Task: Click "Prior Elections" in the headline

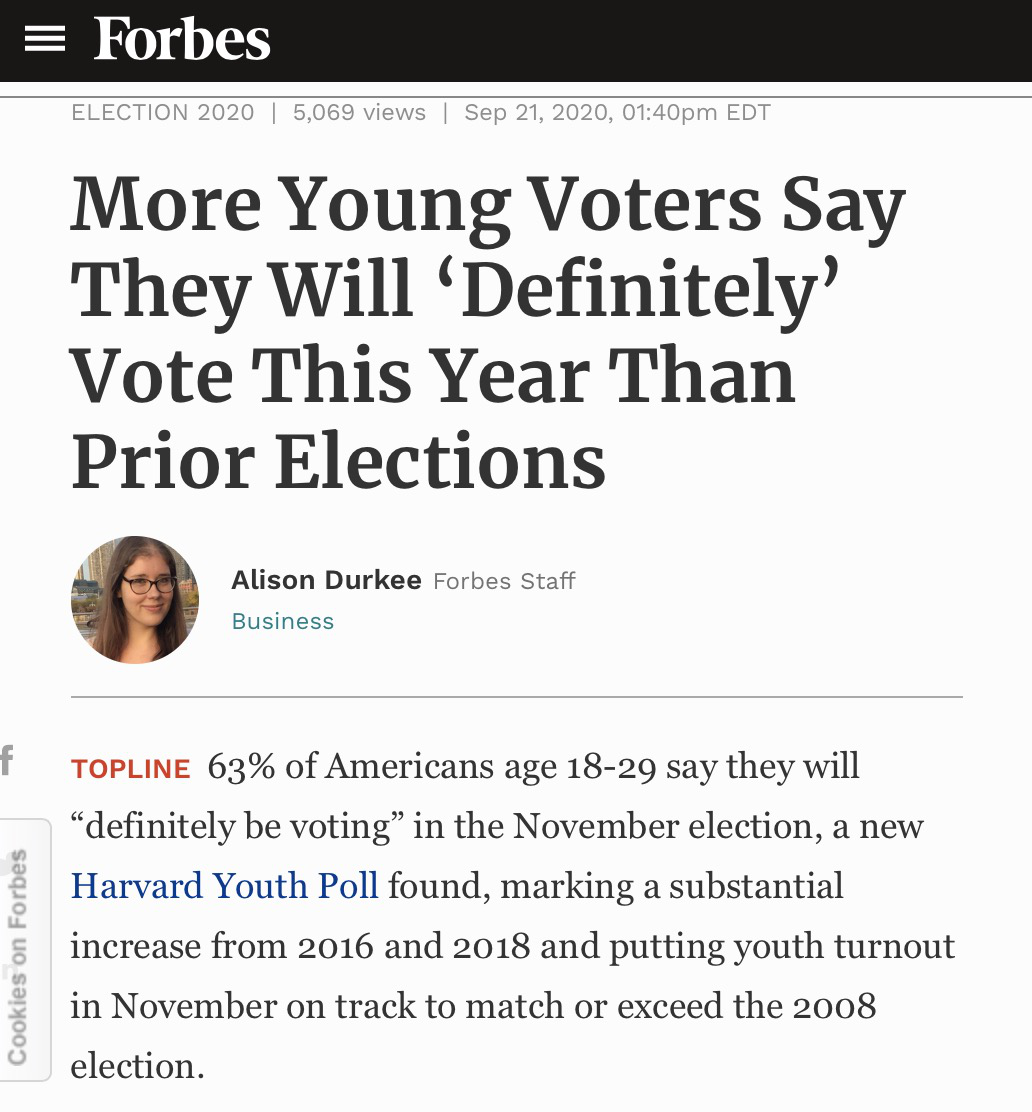Action: [338, 462]
